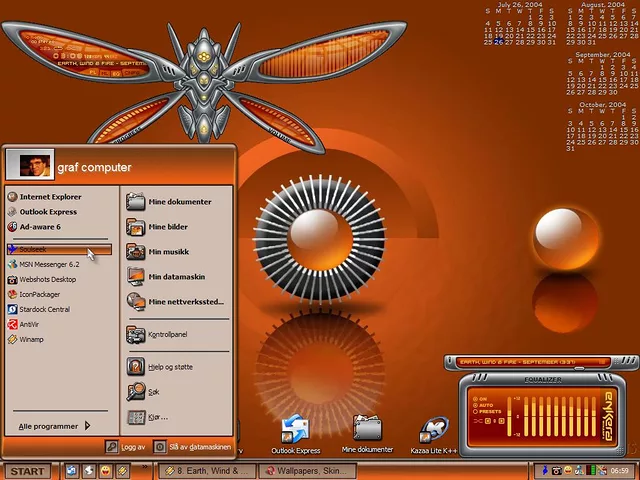Launch Winamp from the Start menu list
Viewport: 640px width, 480px height.
tap(26, 339)
